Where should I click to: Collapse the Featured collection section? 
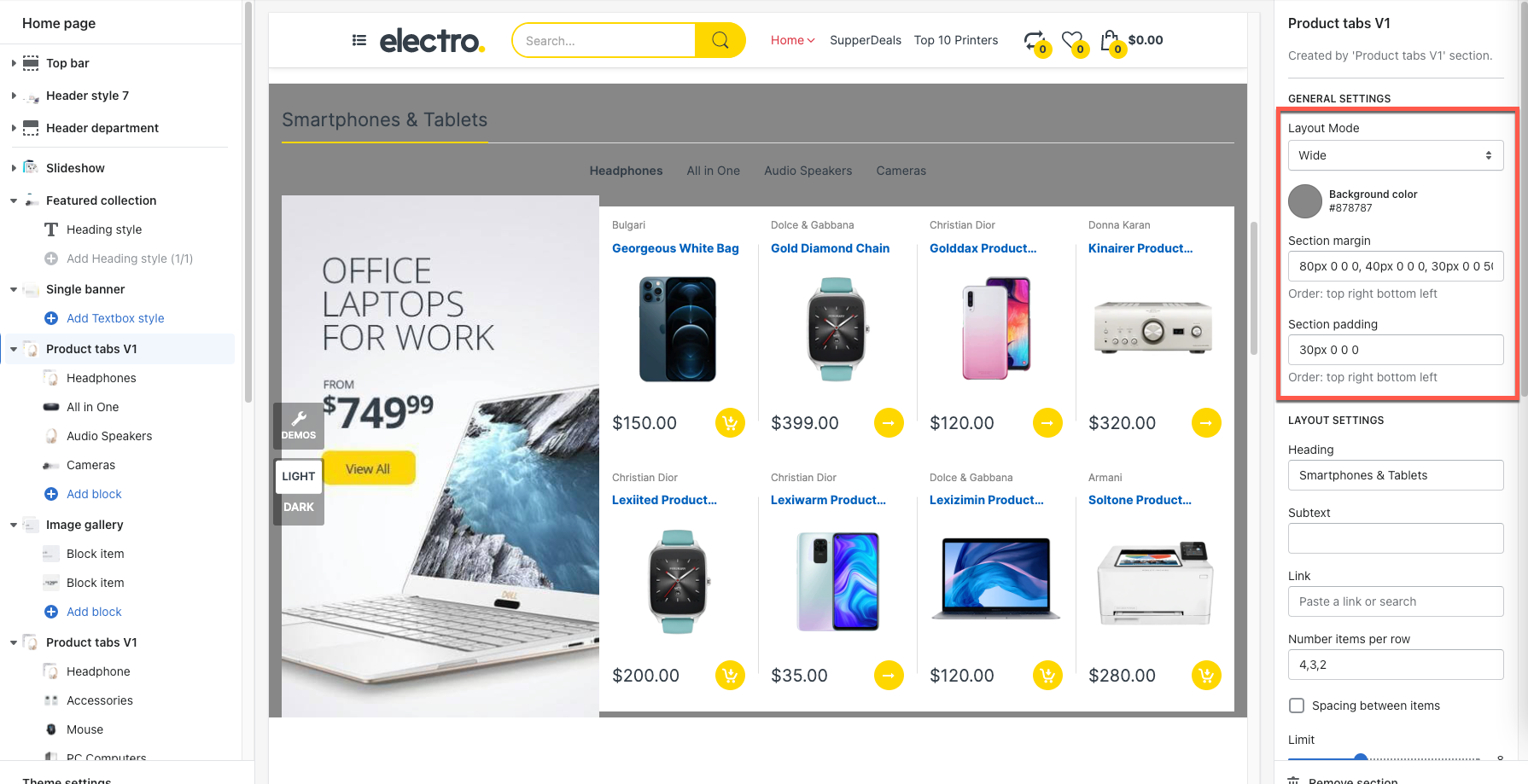point(14,200)
